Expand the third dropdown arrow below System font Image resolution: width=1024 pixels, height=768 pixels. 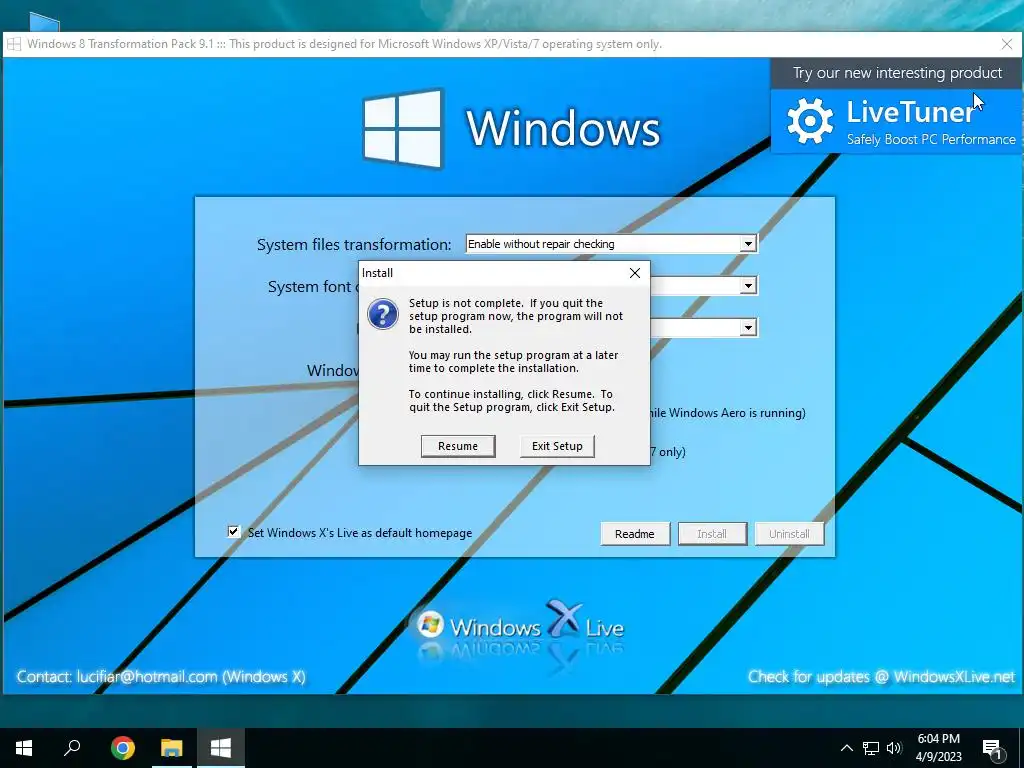pos(748,328)
